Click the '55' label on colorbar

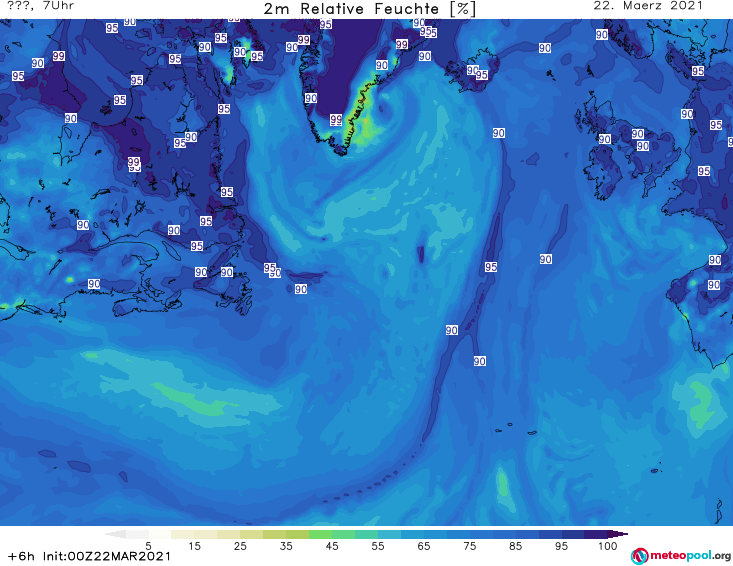[x=378, y=546]
